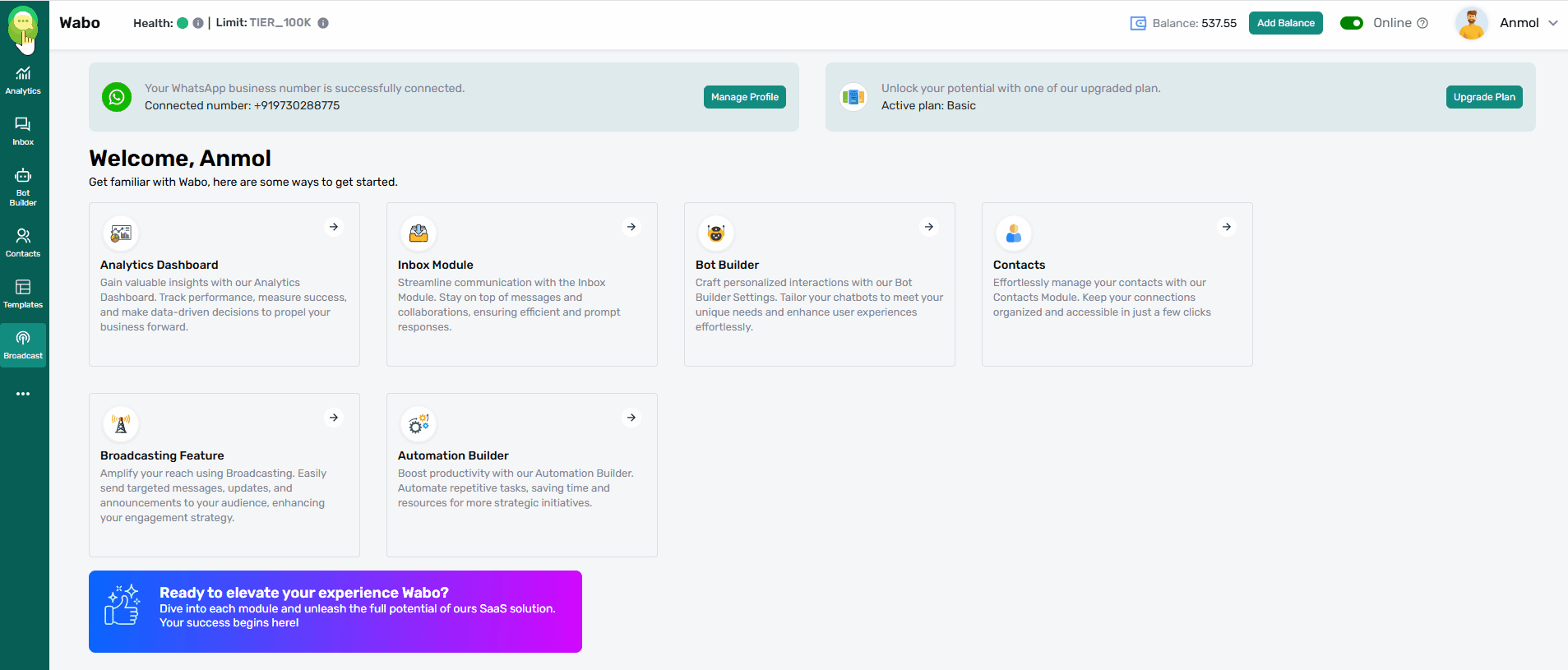Viewport: 1568px width, 670px height.
Task: Open Analytics from the sidebar
Action: point(23,81)
